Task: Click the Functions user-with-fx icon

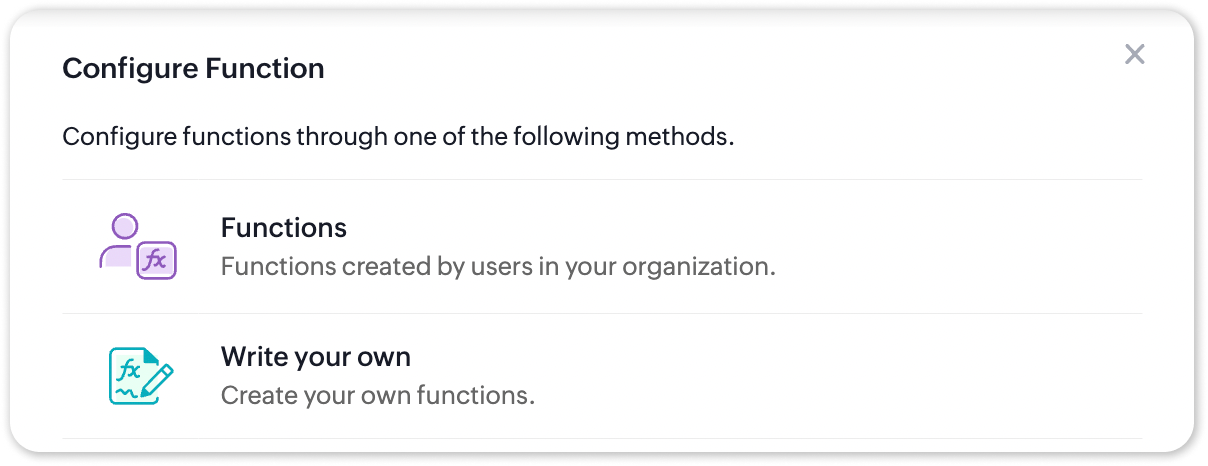Action: pos(138,247)
